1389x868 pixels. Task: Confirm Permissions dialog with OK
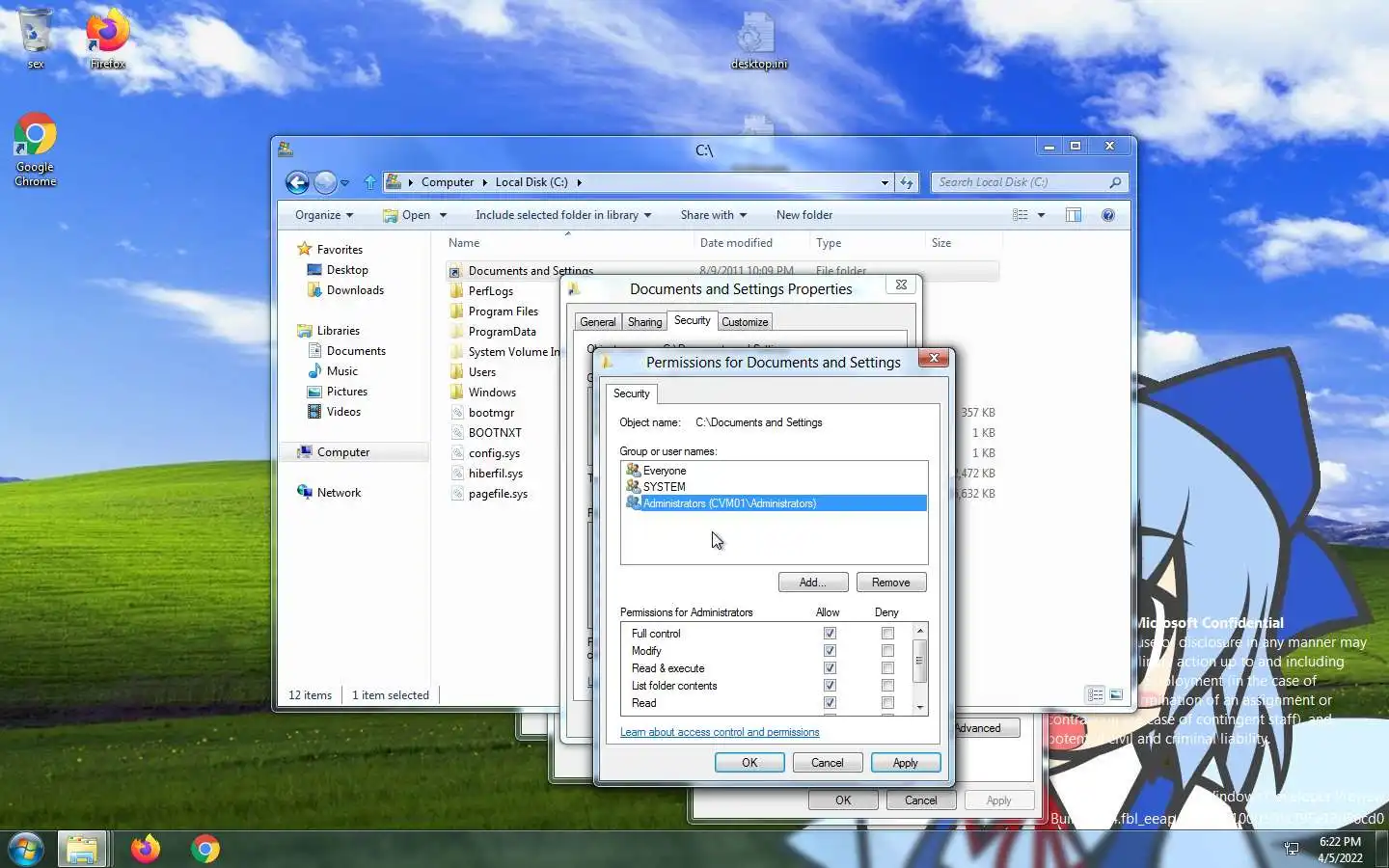pos(749,763)
